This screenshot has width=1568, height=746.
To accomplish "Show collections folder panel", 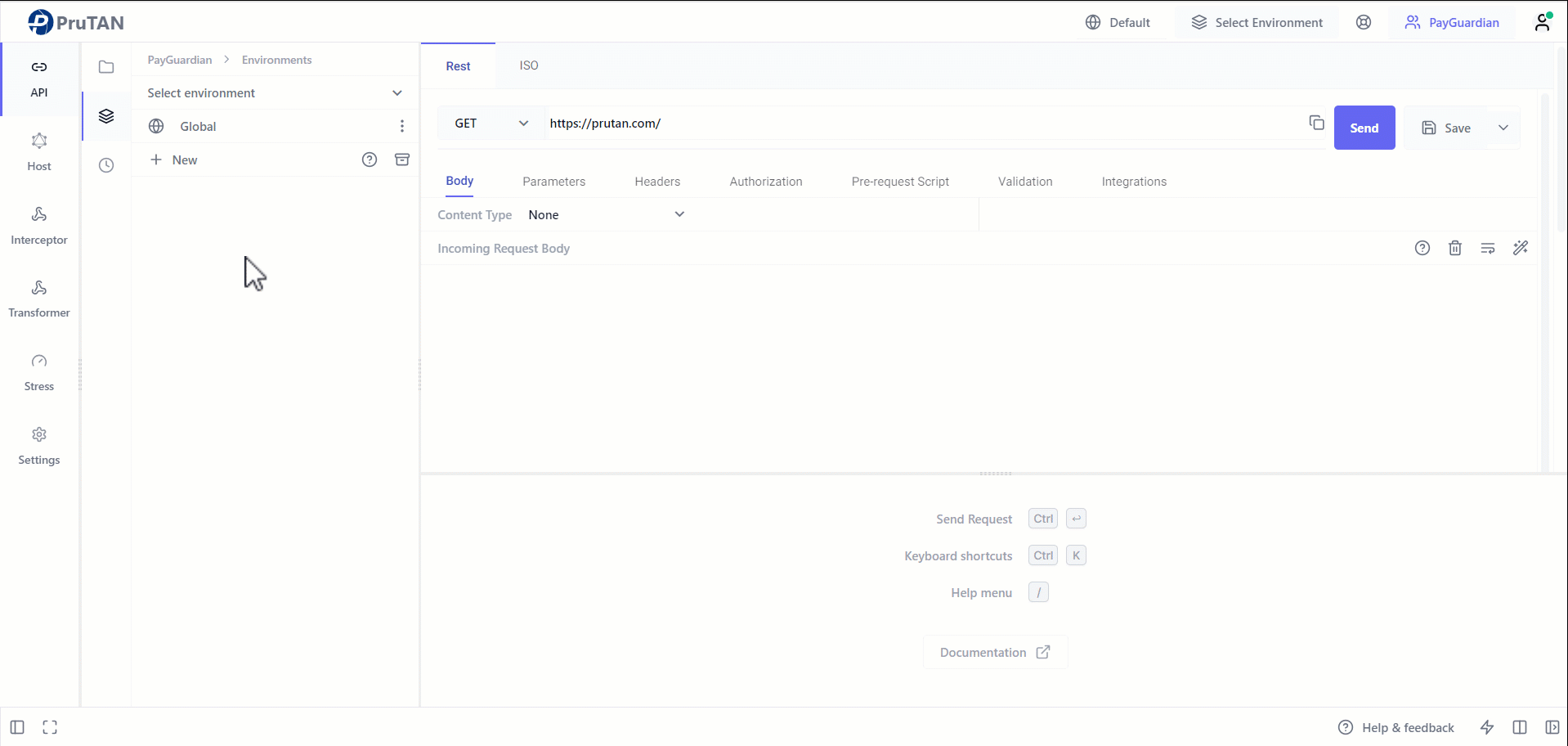I will coord(106,67).
